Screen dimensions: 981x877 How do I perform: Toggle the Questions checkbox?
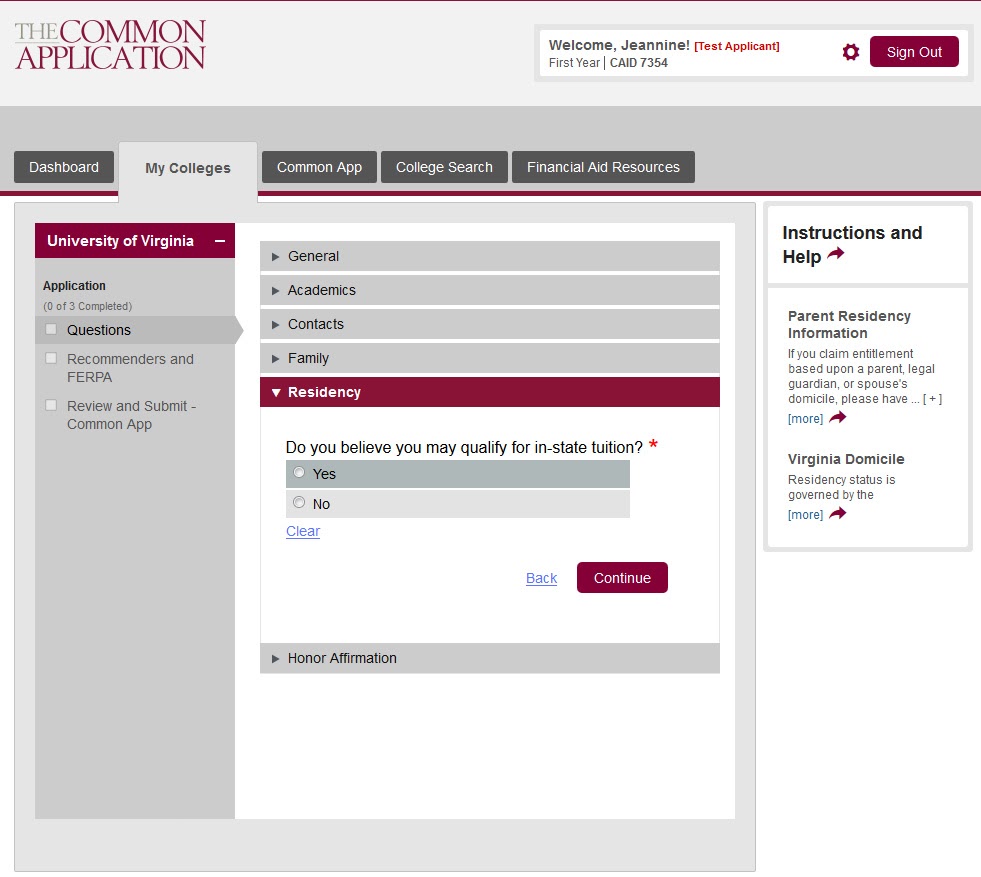click(51, 329)
